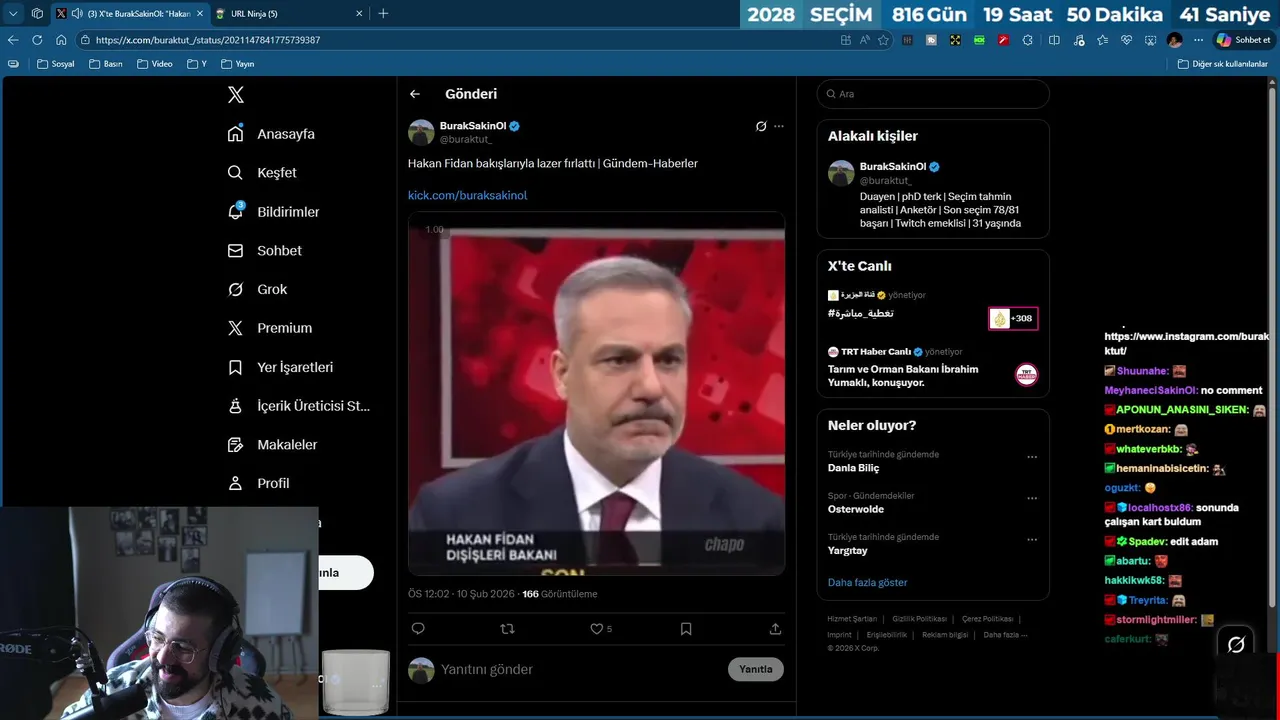The width and height of the screenshot is (1280, 720).
Task: Open the Hizmet Şartları footer link
Action: click(852, 619)
